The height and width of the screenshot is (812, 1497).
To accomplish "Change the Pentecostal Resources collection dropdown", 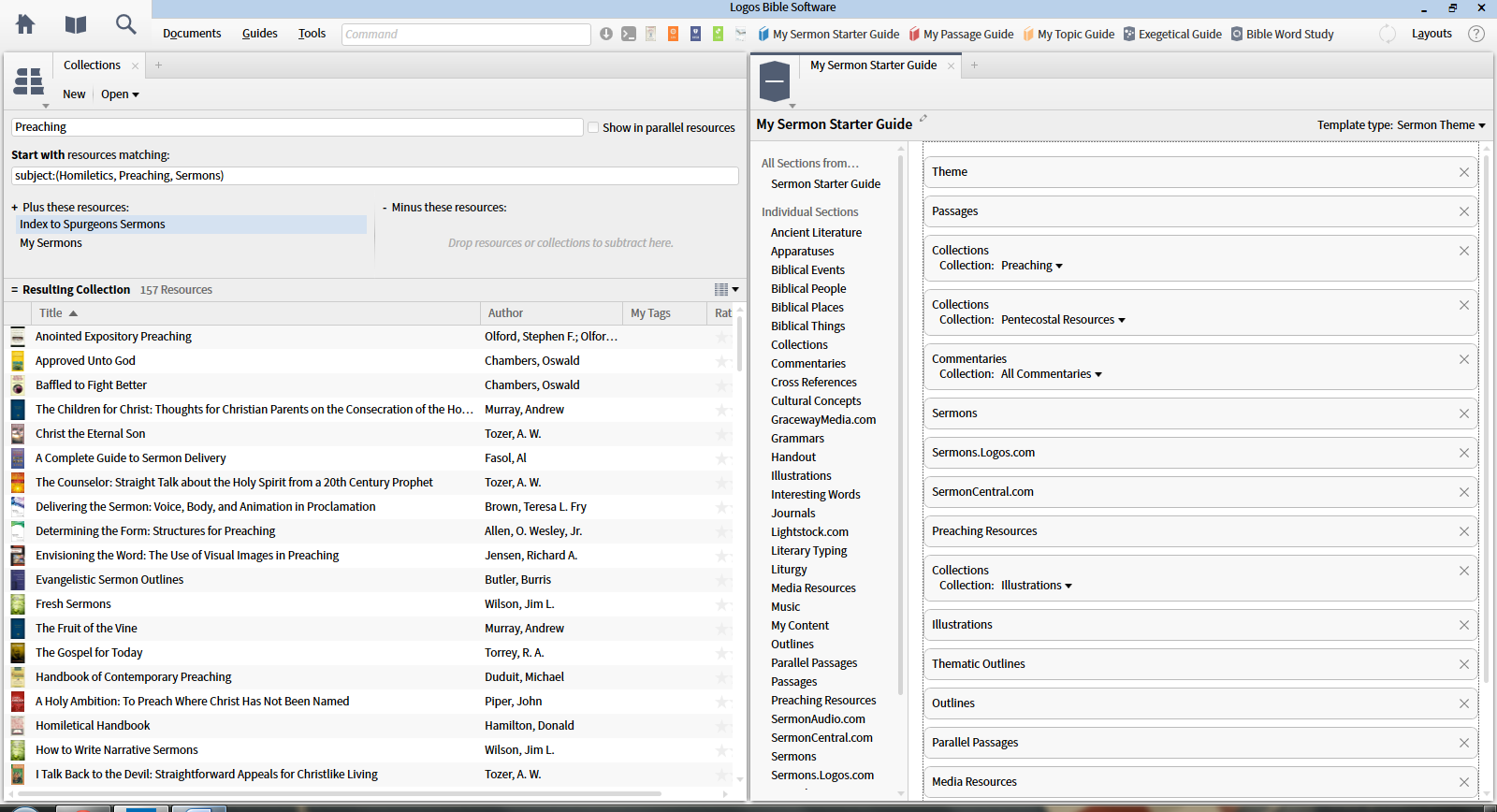I will 1063,320.
